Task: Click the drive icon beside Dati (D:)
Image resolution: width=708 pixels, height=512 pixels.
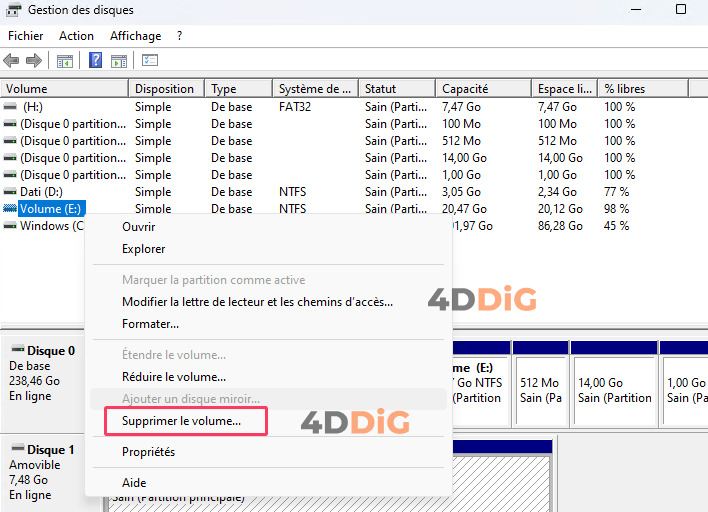Action: (10, 191)
